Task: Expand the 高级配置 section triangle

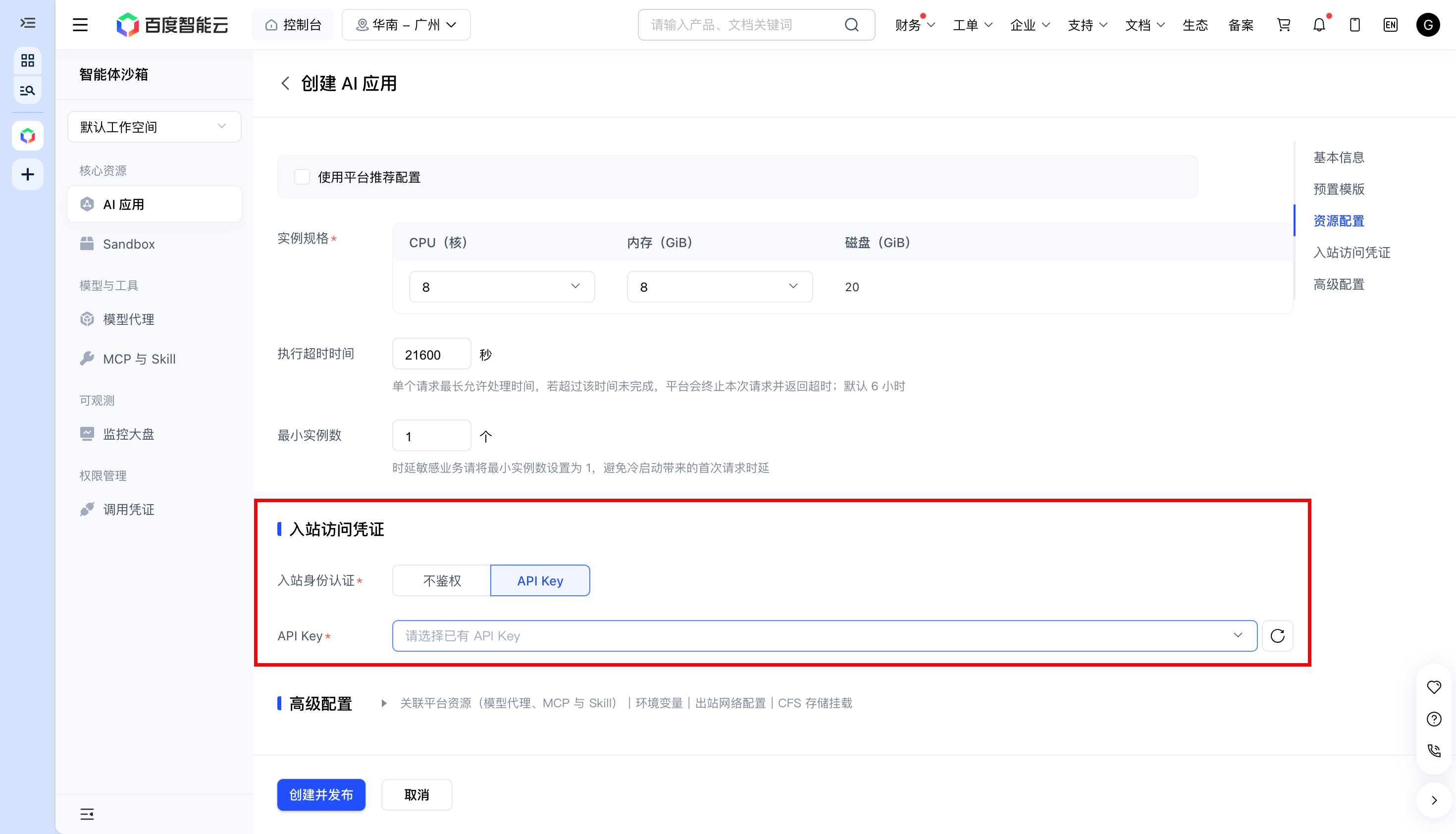Action: [384, 703]
